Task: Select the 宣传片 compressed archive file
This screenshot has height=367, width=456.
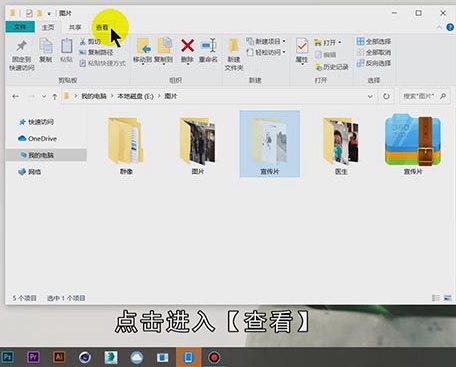Action: click(413, 144)
